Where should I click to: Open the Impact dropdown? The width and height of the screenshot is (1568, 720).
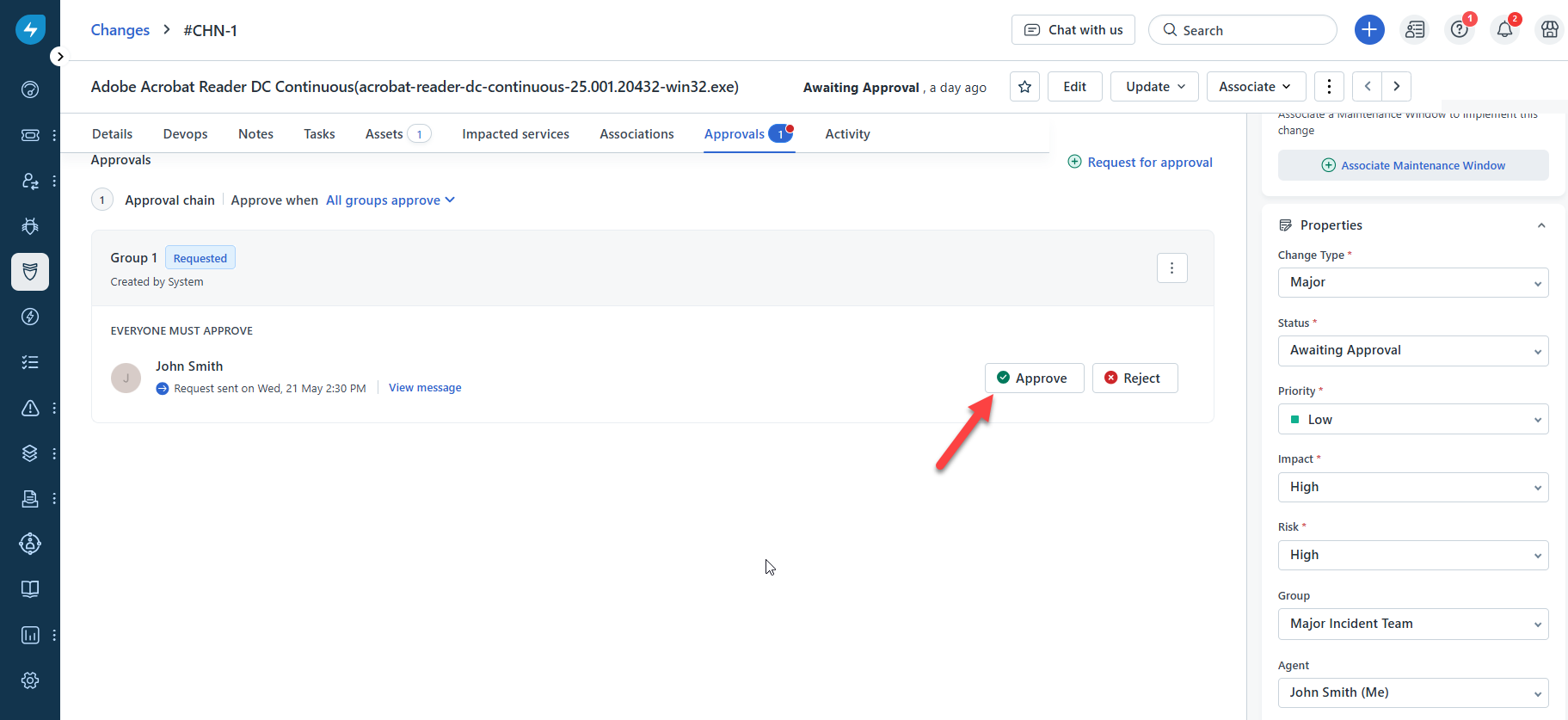(x=1413, y=488)
